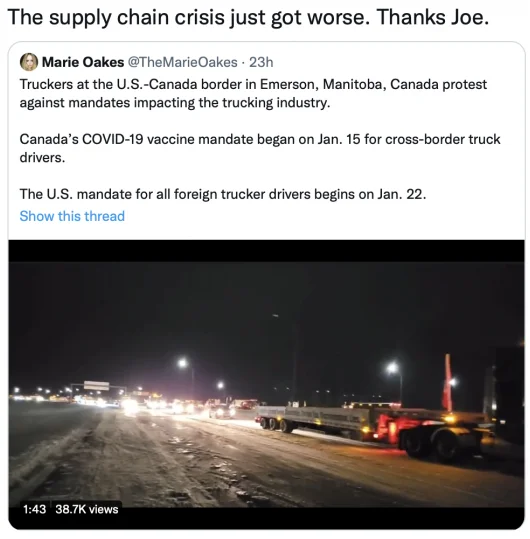This screenshot has height=539, width=530.
Task: Click the Emerson, Manitoba text
Action: click(323, 84)
